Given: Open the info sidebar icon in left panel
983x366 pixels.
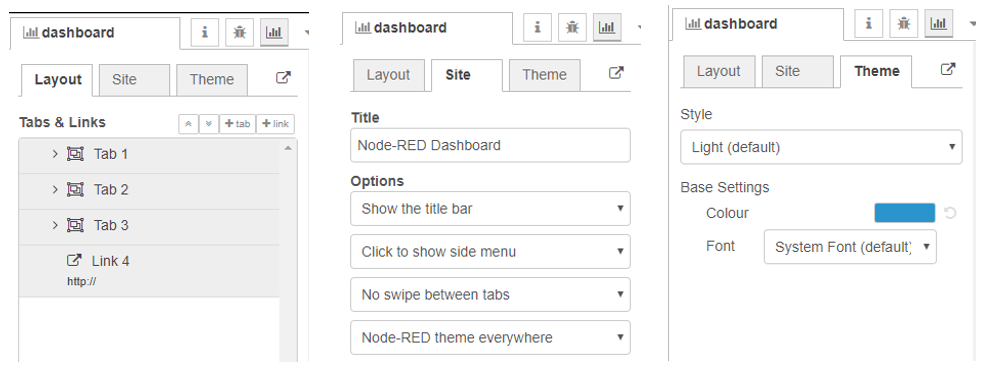Looking at the screenshot, I should click(205, 33).
